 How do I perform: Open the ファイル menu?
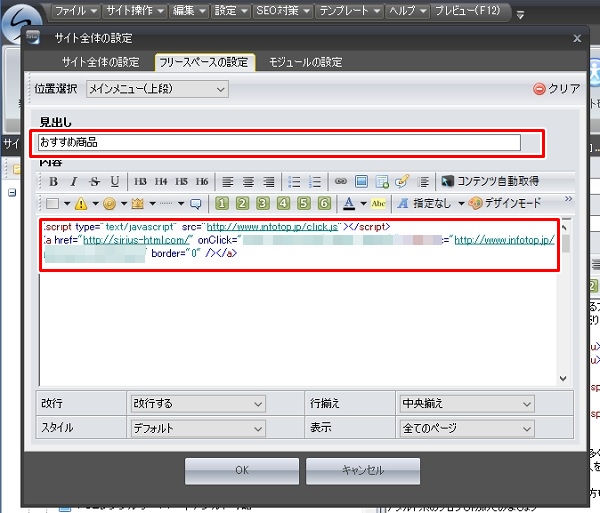pos(76,11)
